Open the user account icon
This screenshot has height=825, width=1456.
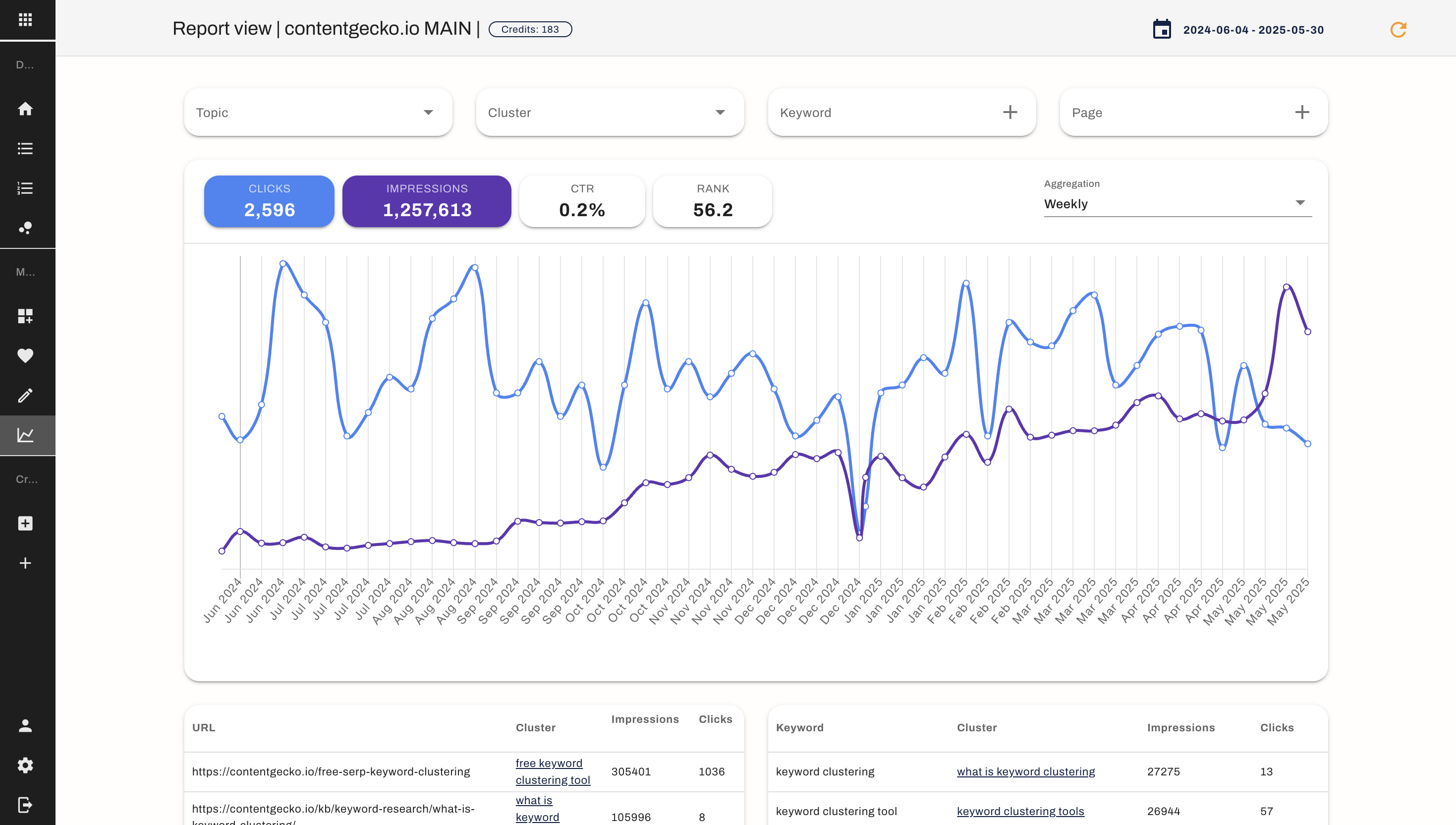(x=25, y=725)
